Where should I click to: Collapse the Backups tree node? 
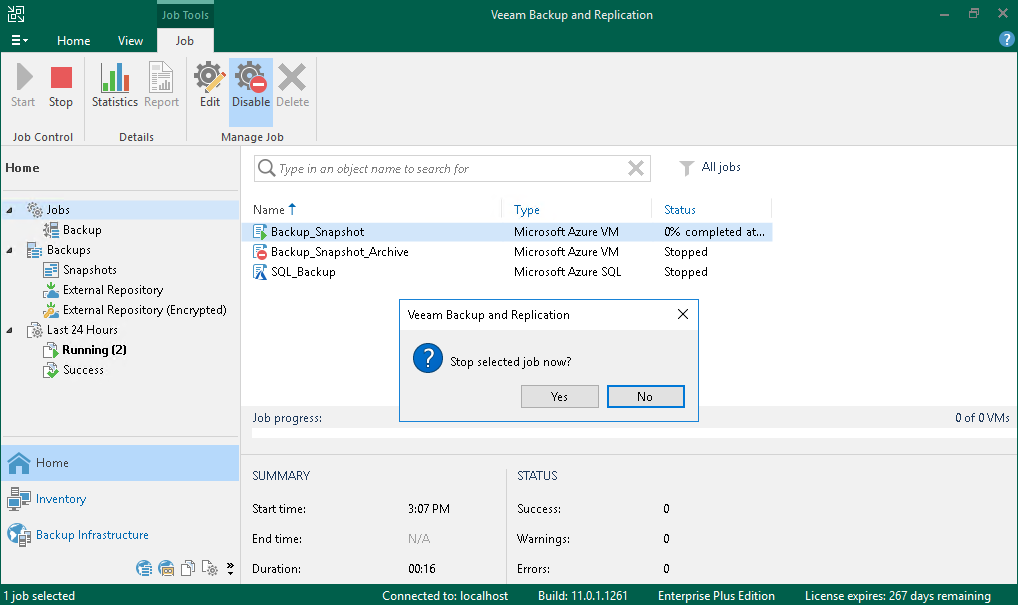click(9, 250)
